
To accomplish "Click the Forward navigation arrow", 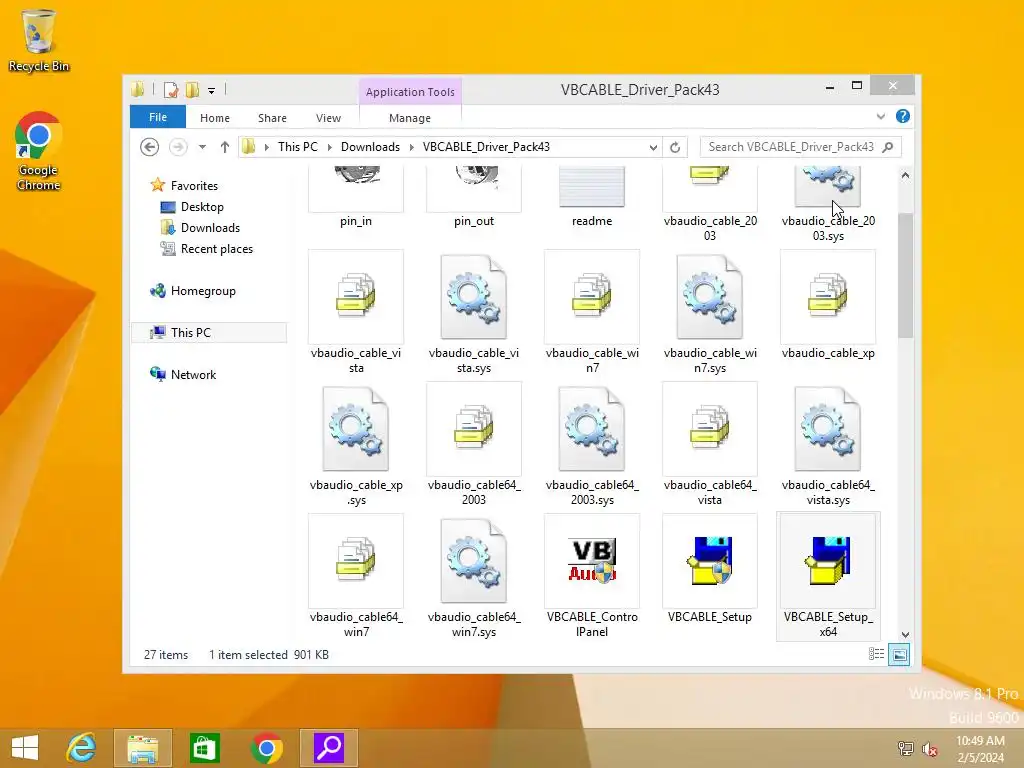I will [x=178, y=147].
